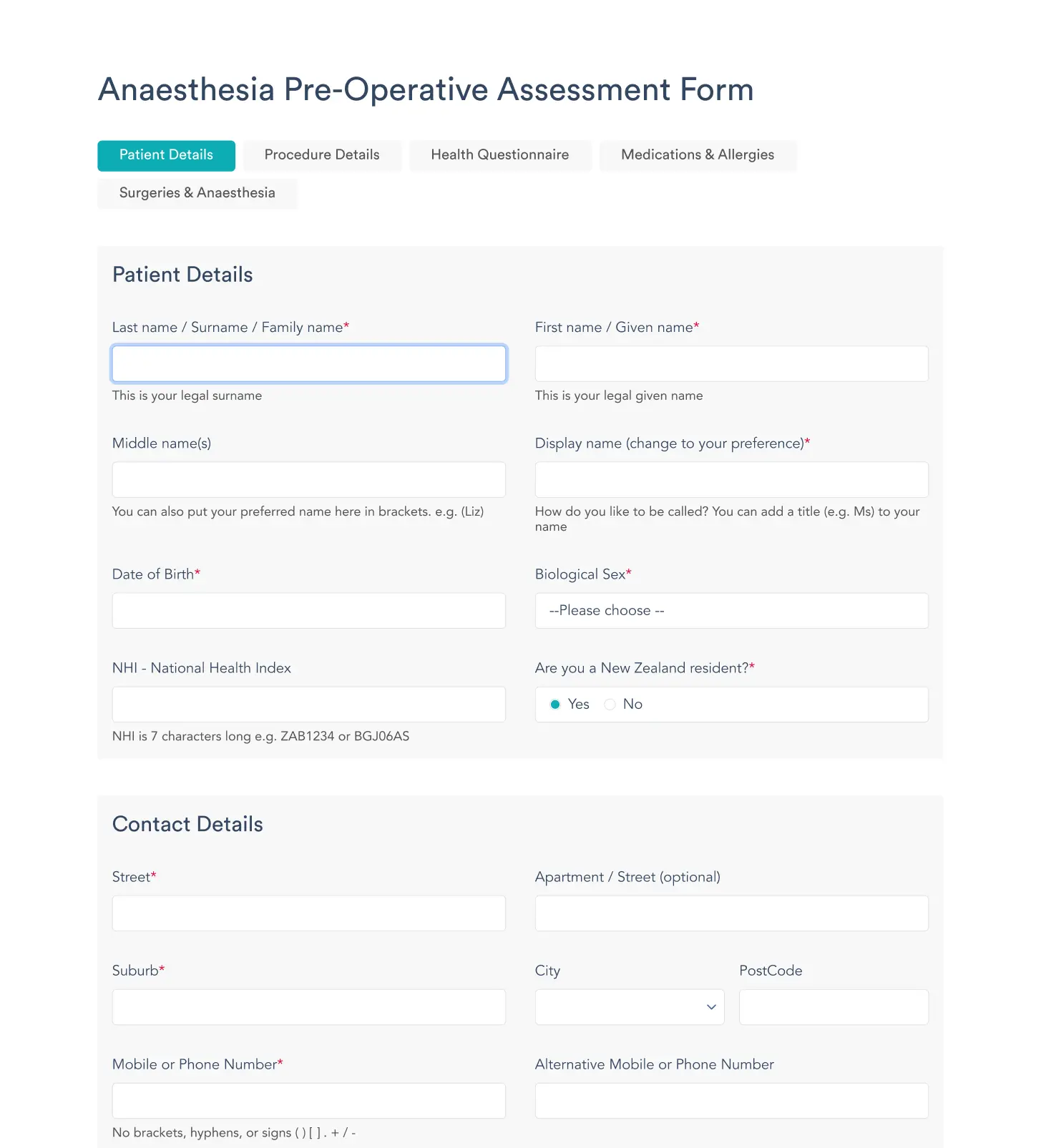Viewport: 1041px width, 1148px height.
Task: Click the Suburb input field
Action: point(308,1007)
